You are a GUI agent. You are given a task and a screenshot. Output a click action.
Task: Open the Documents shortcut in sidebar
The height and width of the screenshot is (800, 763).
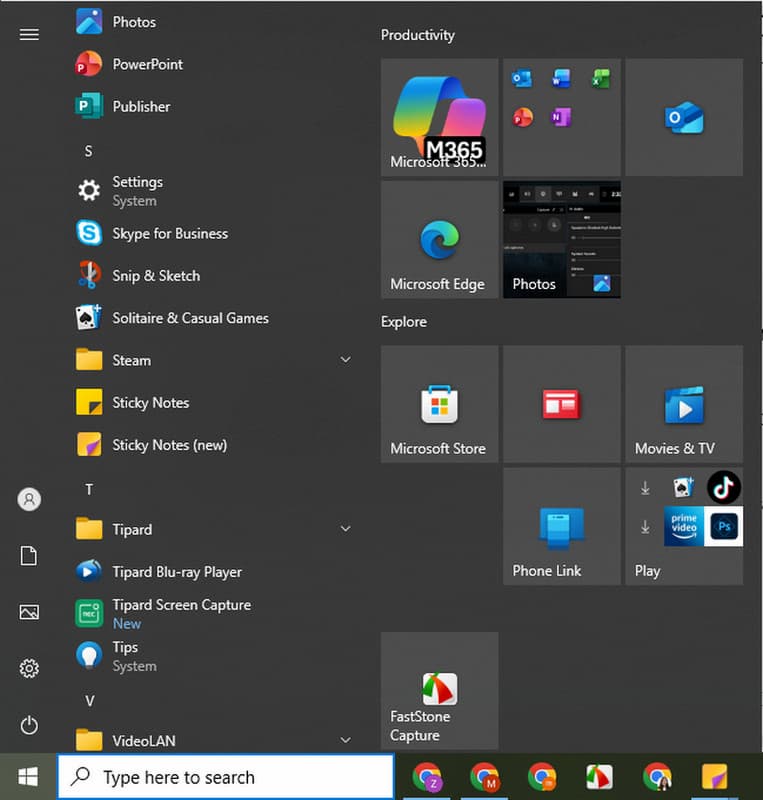point(29,556)
